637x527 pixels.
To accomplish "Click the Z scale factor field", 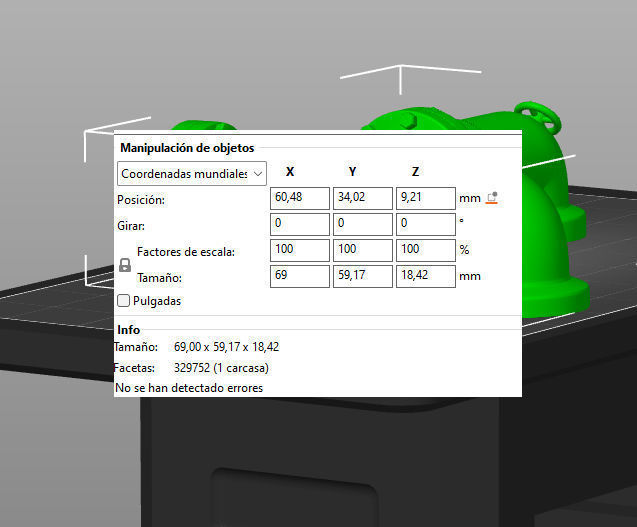I will pos(426,250).
